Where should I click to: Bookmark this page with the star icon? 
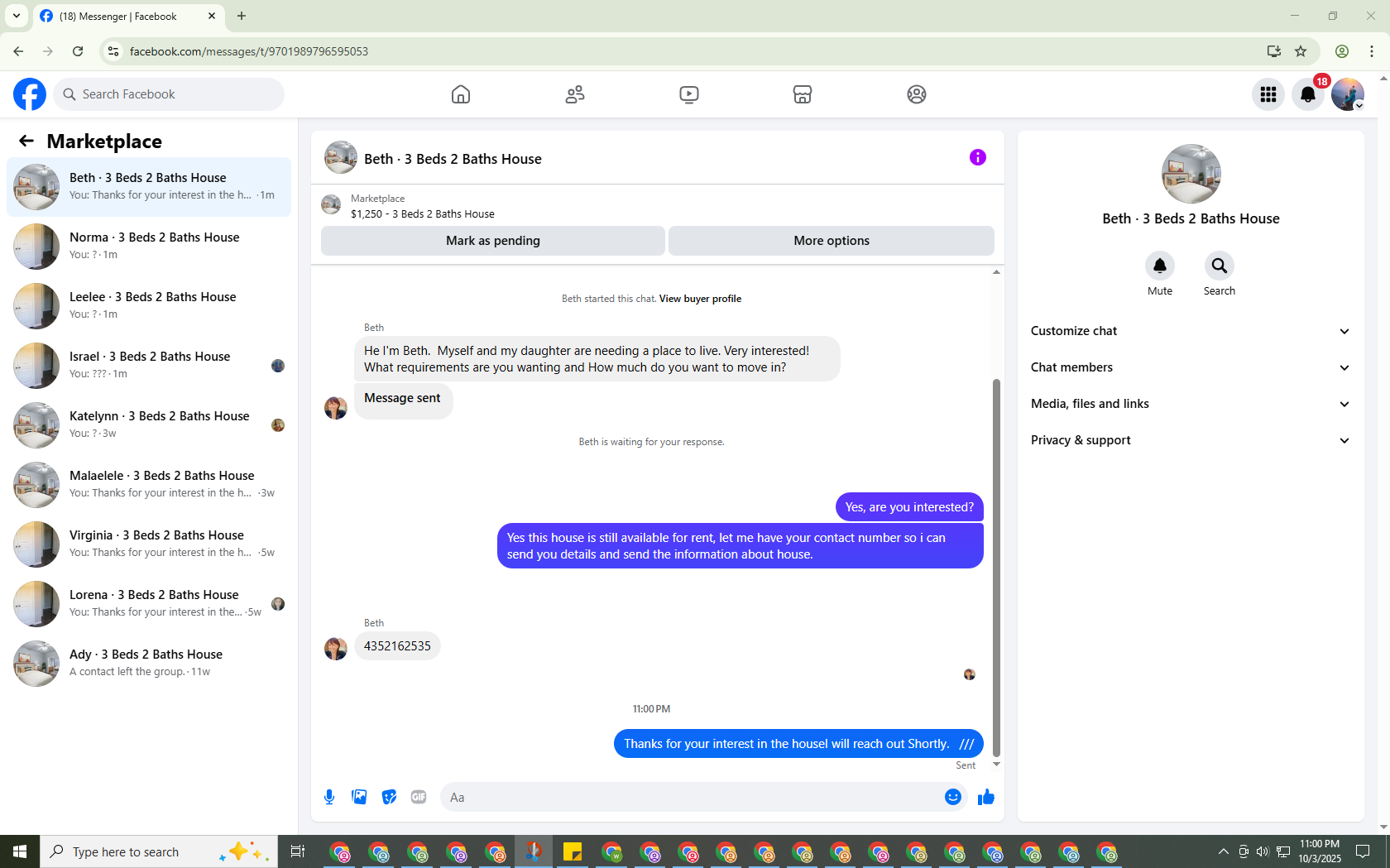point(1301,51)
